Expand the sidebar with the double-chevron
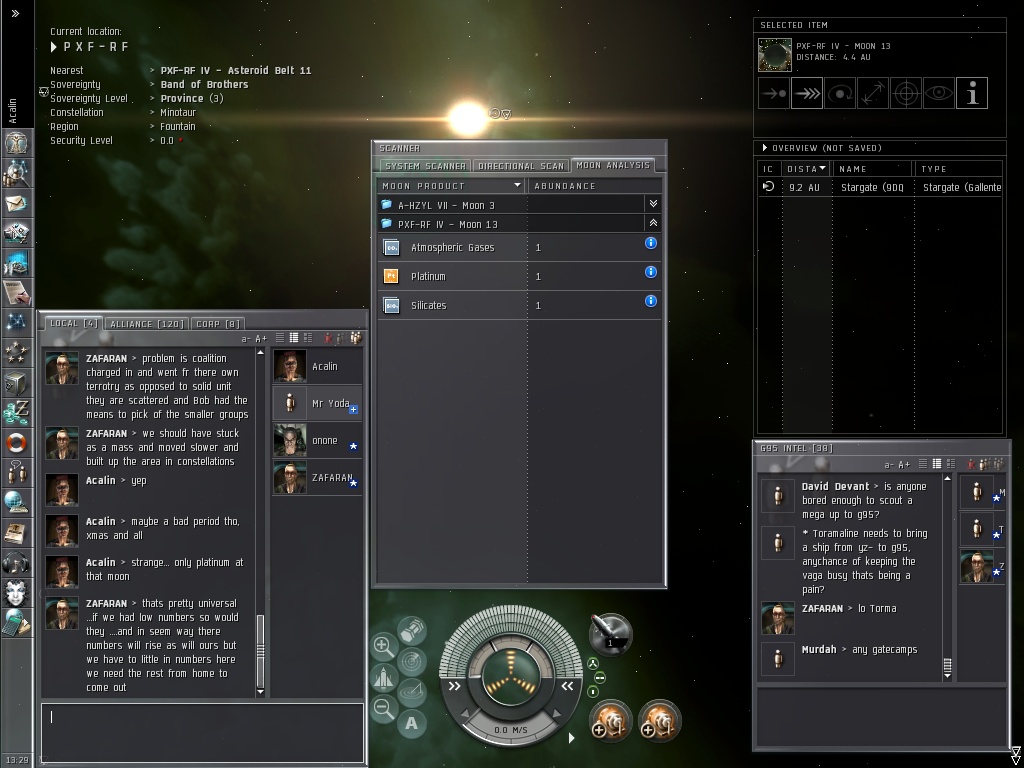This screenshot has width=1024, height=768. tap(16, 13)
